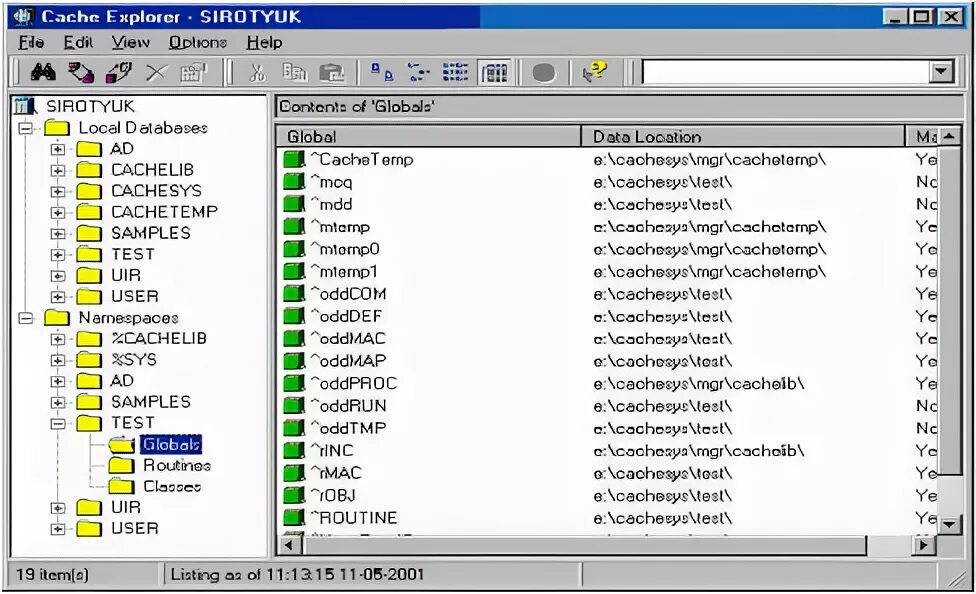
Task: Click inside the toolbar combo box field
Action: click(x=786, y=72)
